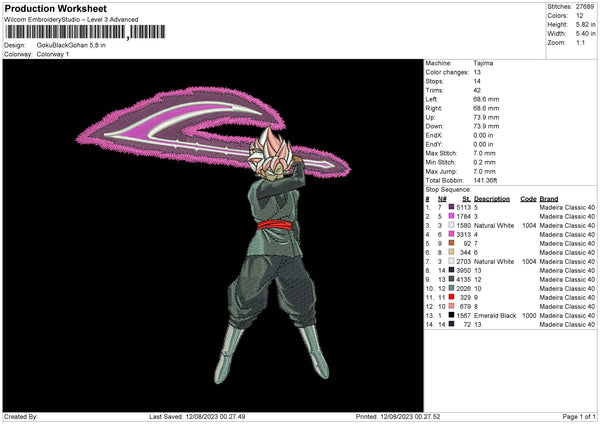This screenshot has width=600, height=424.
Task: Click the Machine value 'Tajima'
Action: pyautogui.click(x=483, y=63)
